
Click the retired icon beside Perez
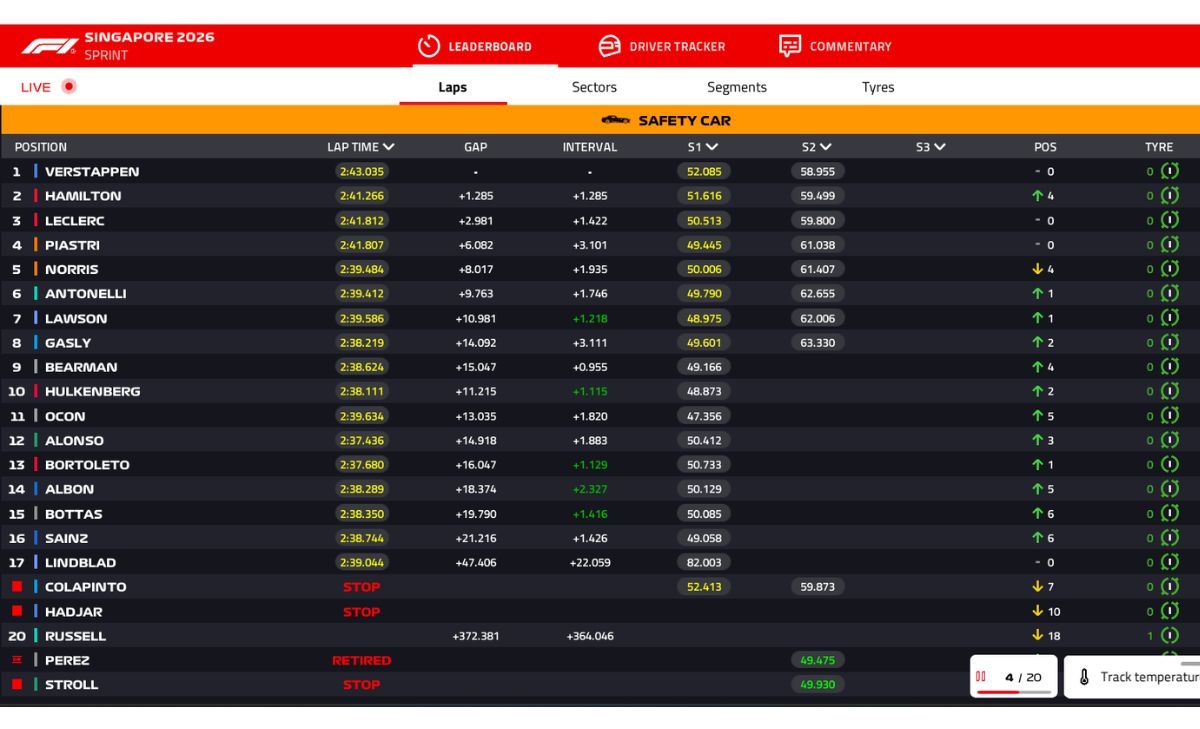point(16,660)
